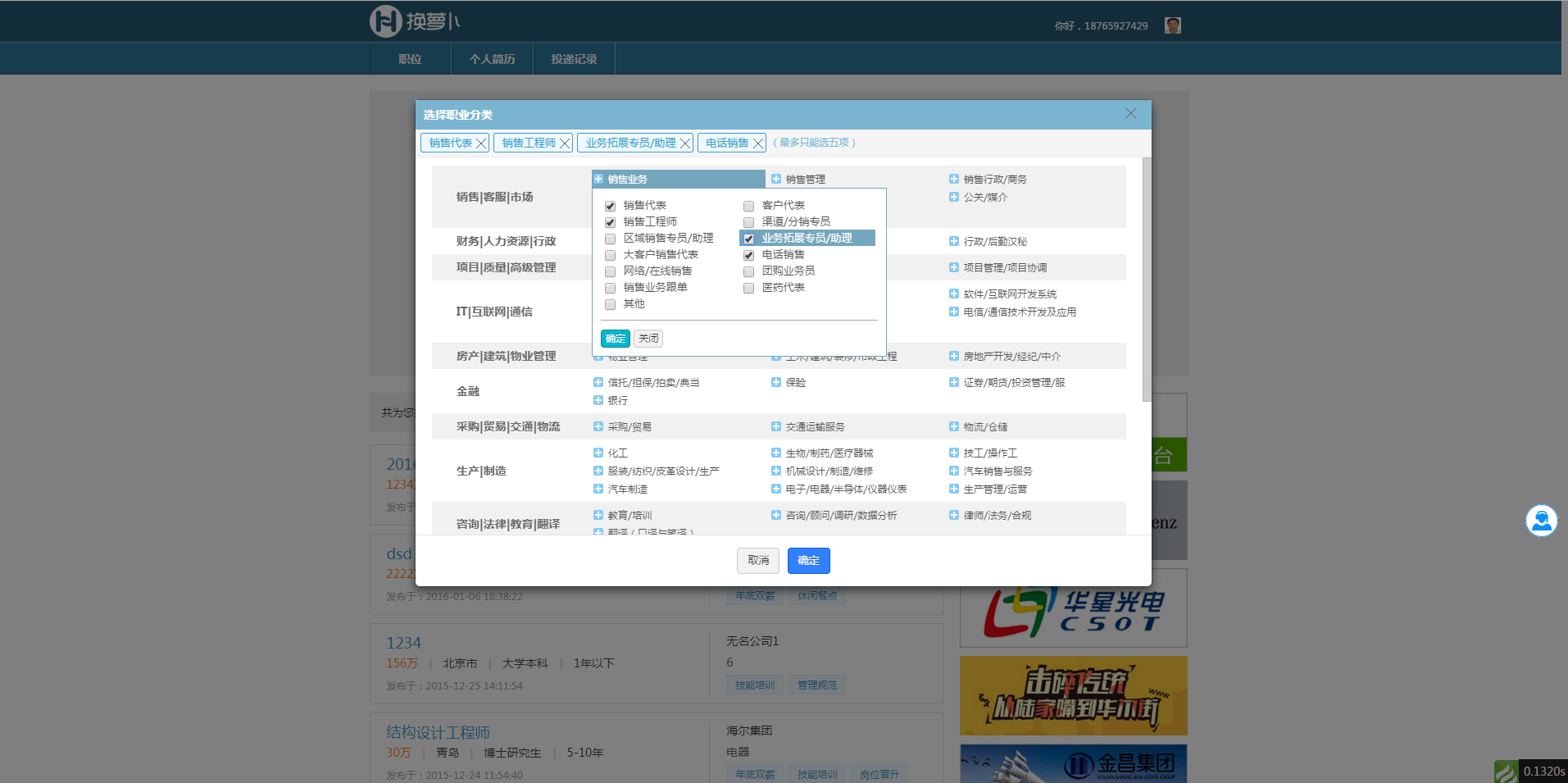Close the 选择职业分类 dialog with X
The width and height of the screenshot is (1568, 783).
(1131, 114)
